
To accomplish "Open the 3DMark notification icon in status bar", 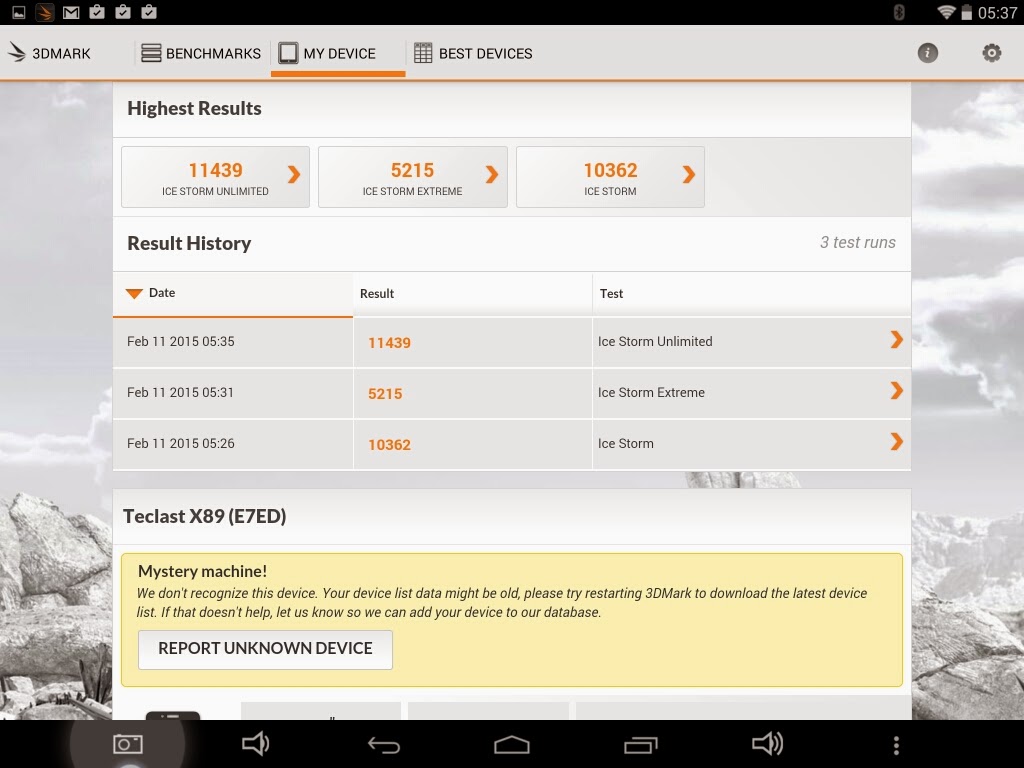I will pos(45,12).
